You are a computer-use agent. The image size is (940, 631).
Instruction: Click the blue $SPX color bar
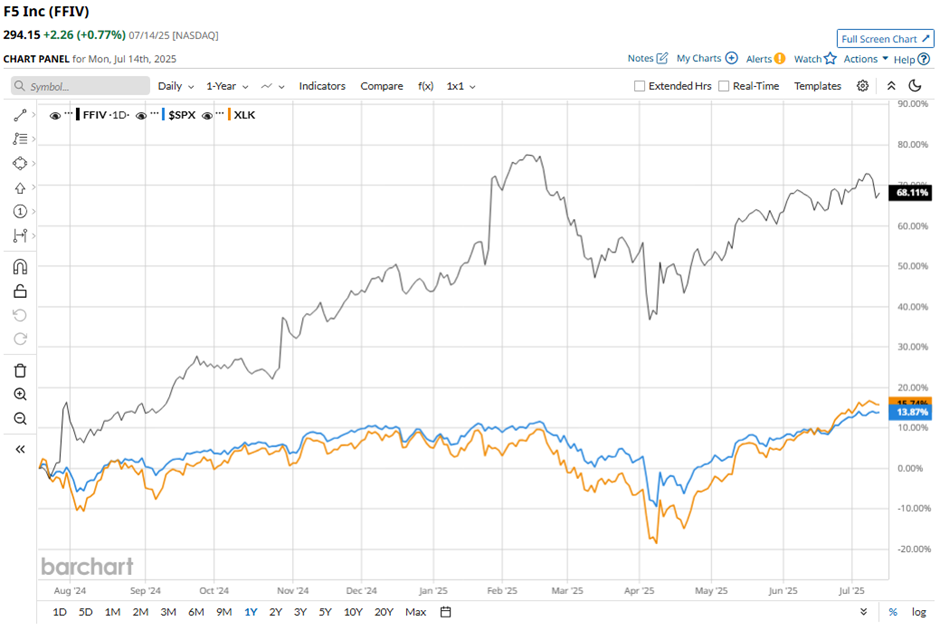pos(164,114)
